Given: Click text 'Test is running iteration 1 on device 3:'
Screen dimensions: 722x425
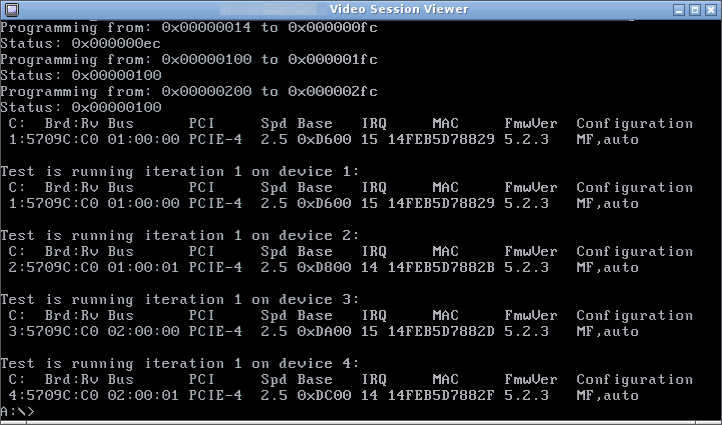Looking at the screenshot, I should click(180, 300).
